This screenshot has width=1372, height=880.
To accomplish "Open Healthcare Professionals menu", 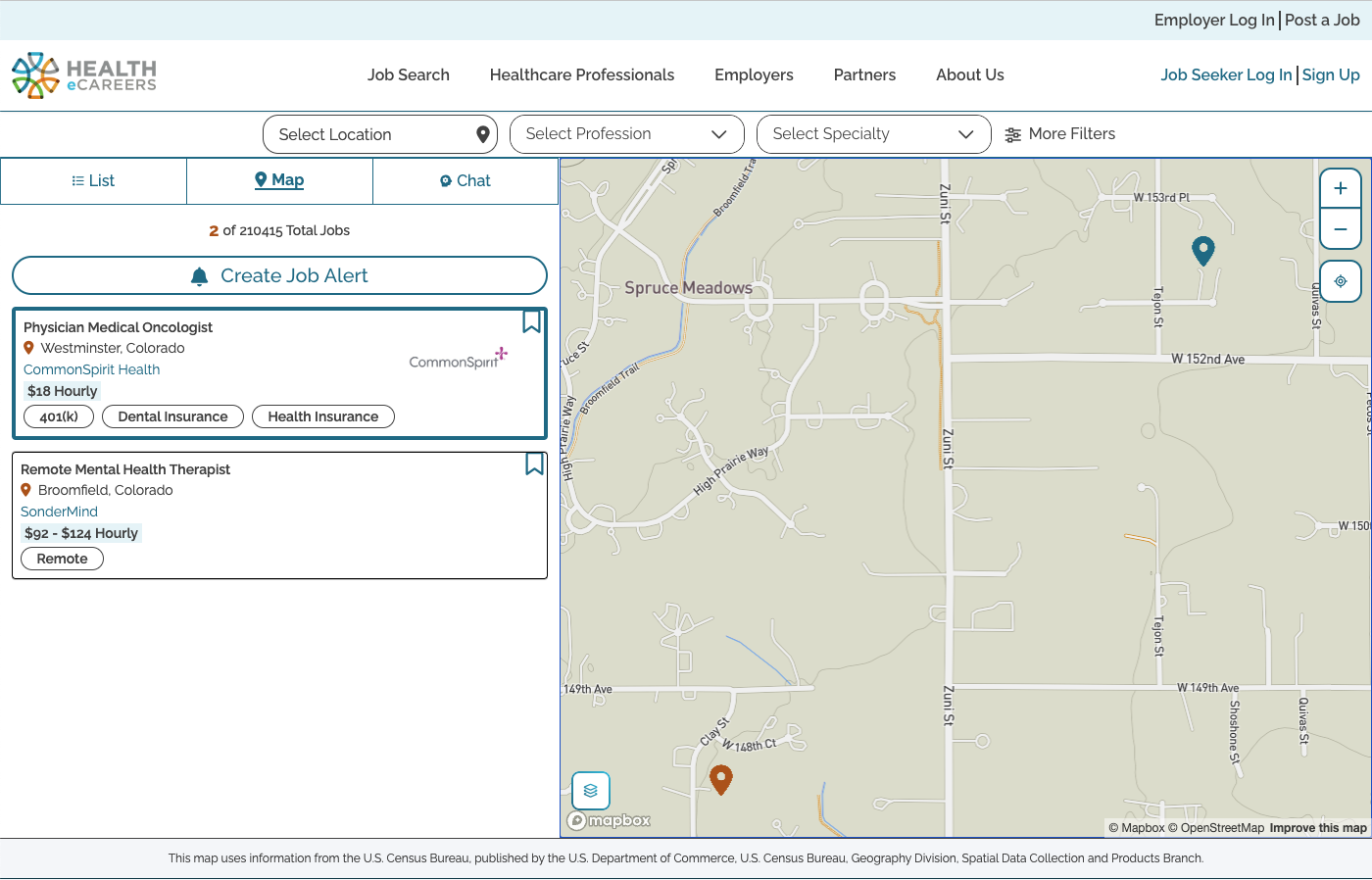I will [x=582, y=74].
